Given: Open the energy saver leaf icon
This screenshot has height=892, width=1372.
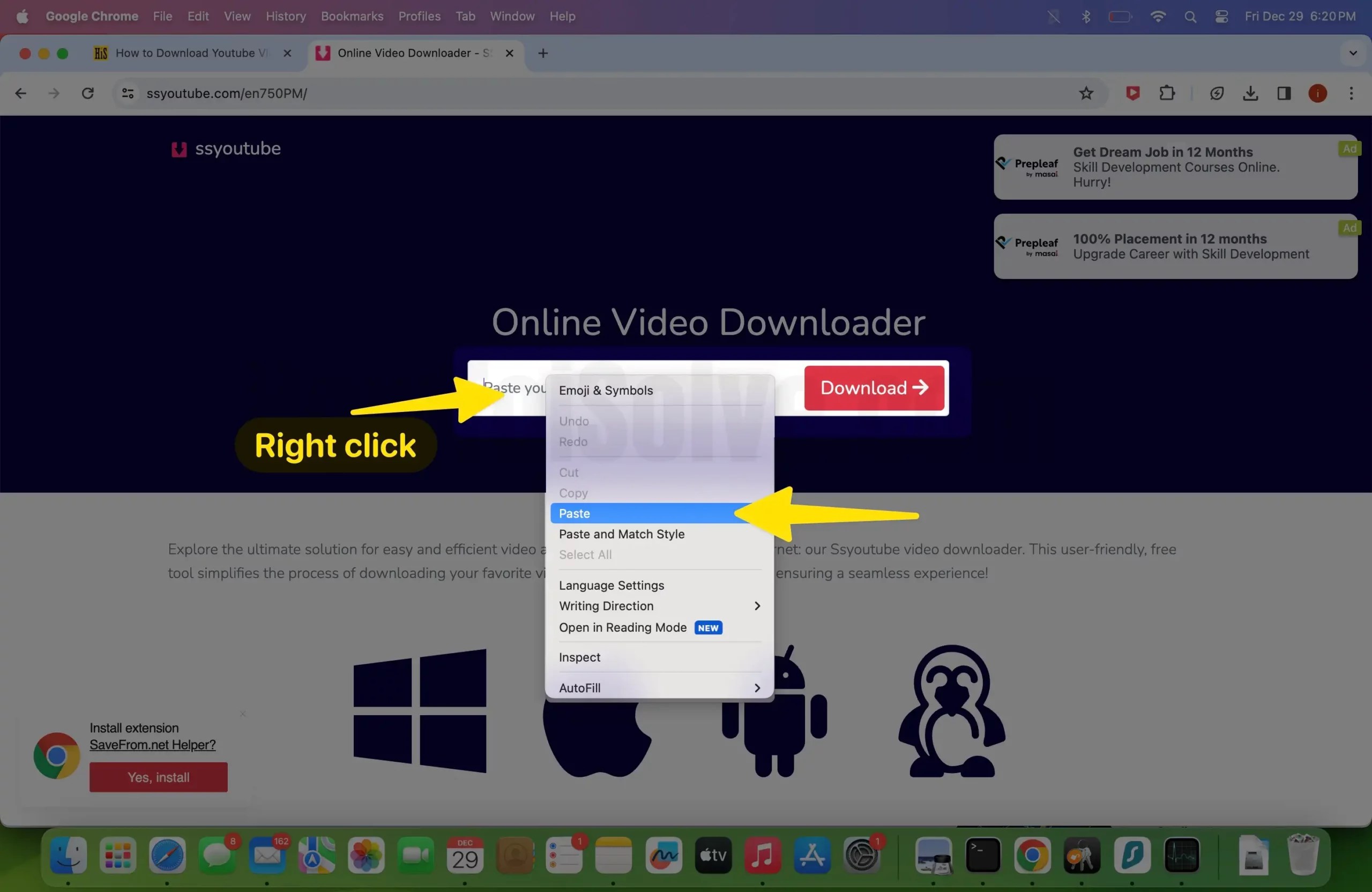Looking at the screenshot, I should point(1217,93).
